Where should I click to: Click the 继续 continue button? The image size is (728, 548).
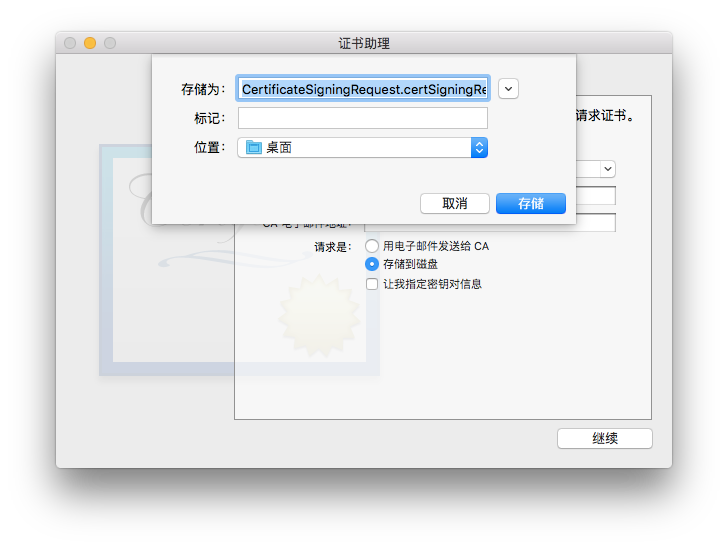tap(605, 438)
